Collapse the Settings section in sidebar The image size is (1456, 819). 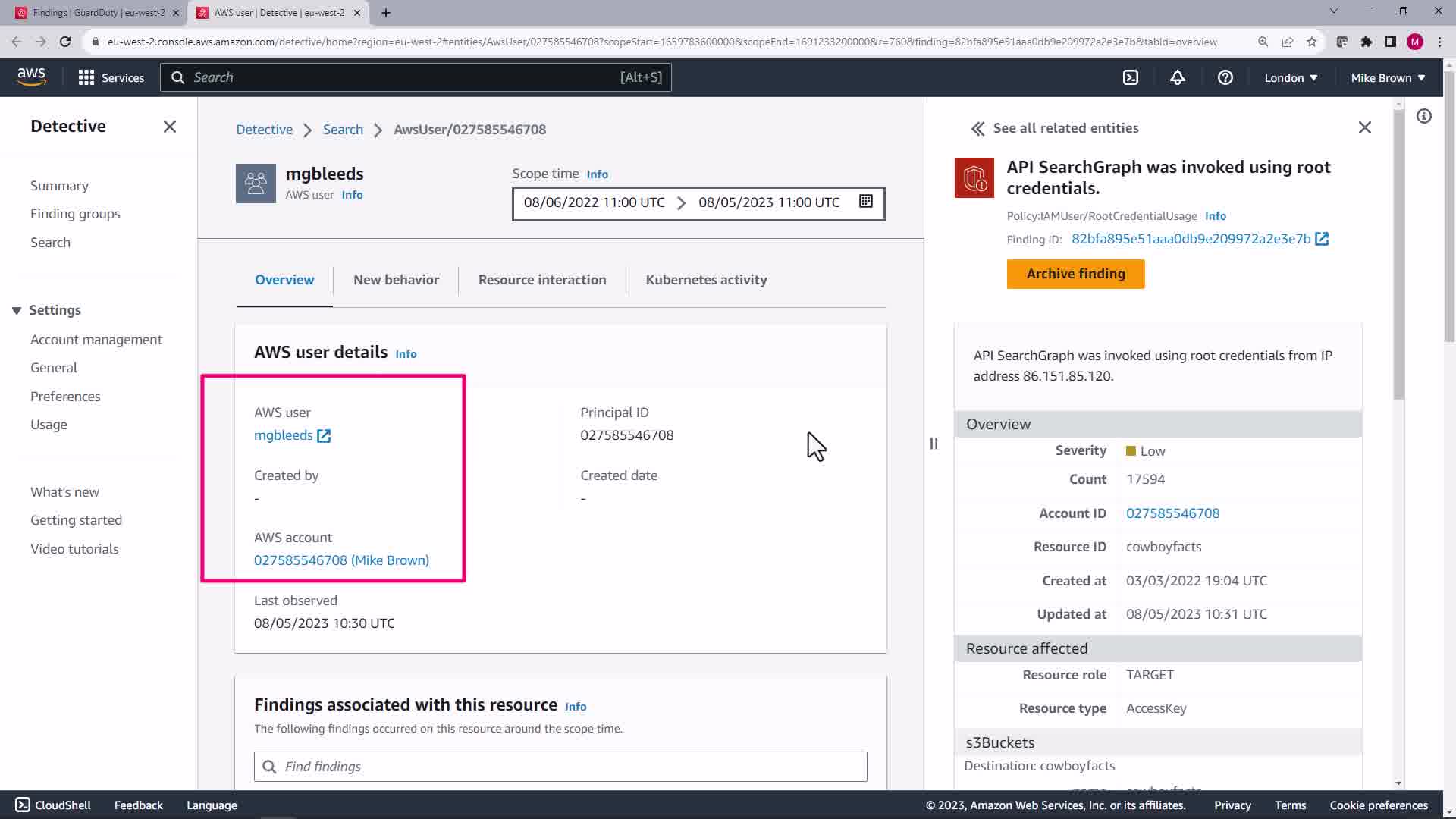[17, 310]
